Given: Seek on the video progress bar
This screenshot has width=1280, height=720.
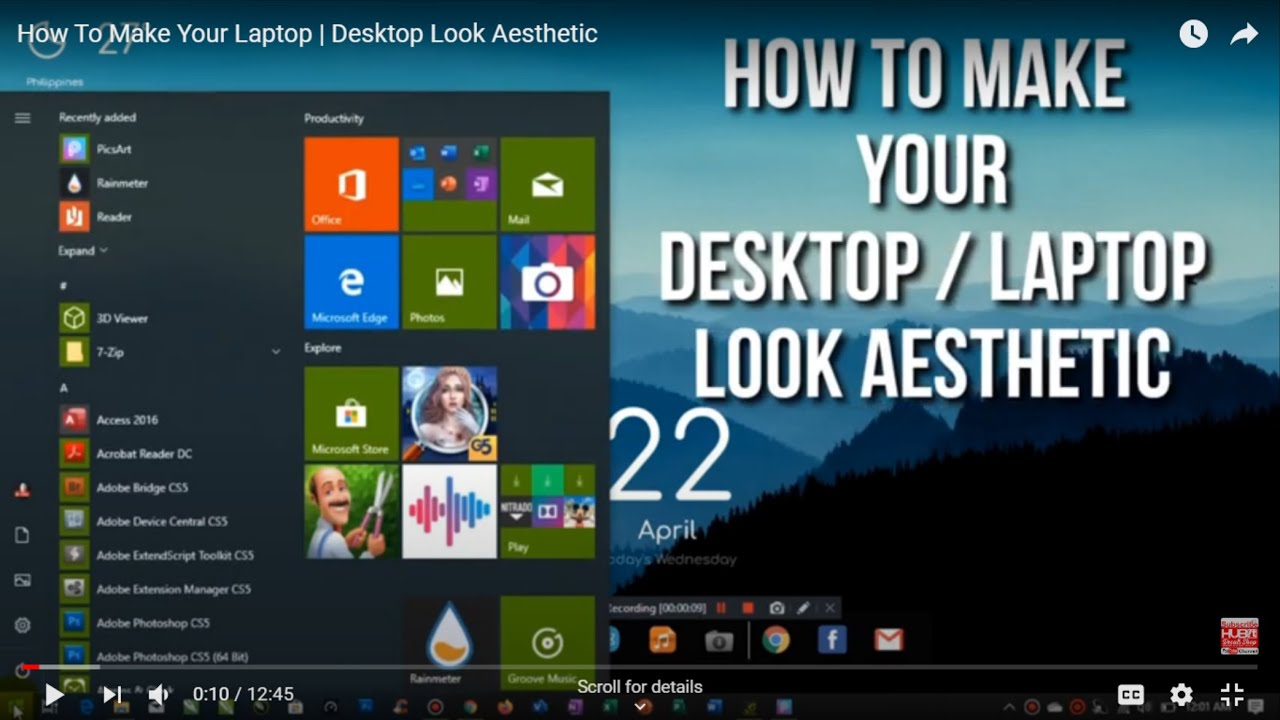Looking at the screenshot, I should [x=640, y=667].
